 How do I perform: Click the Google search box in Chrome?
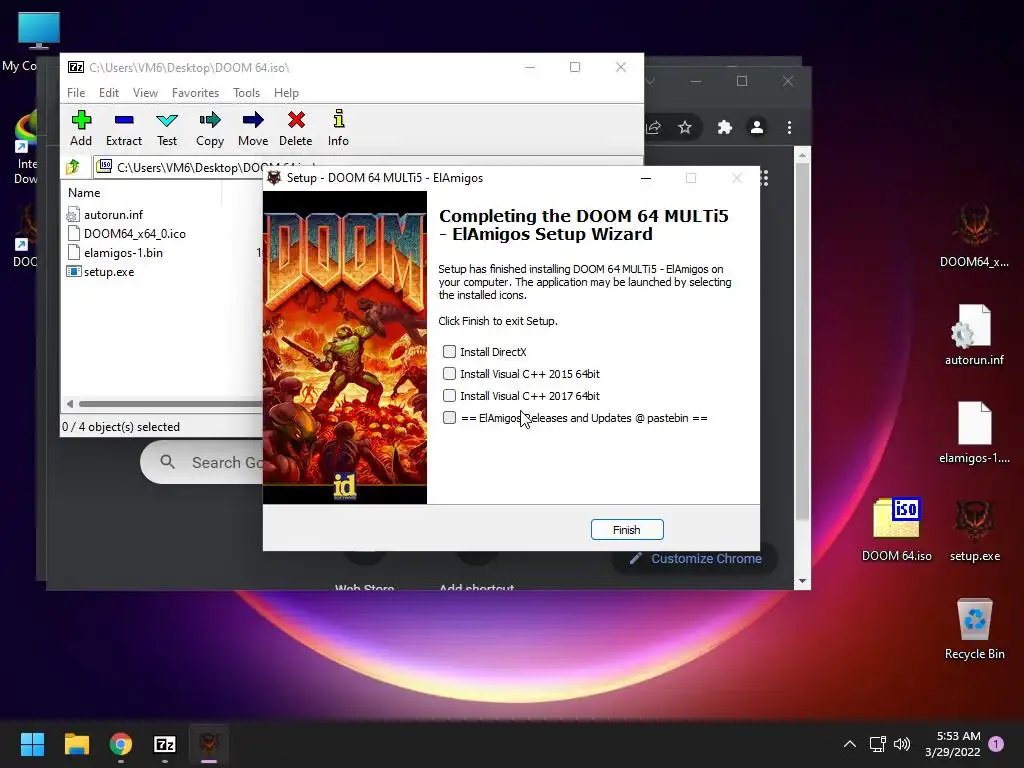202,462
